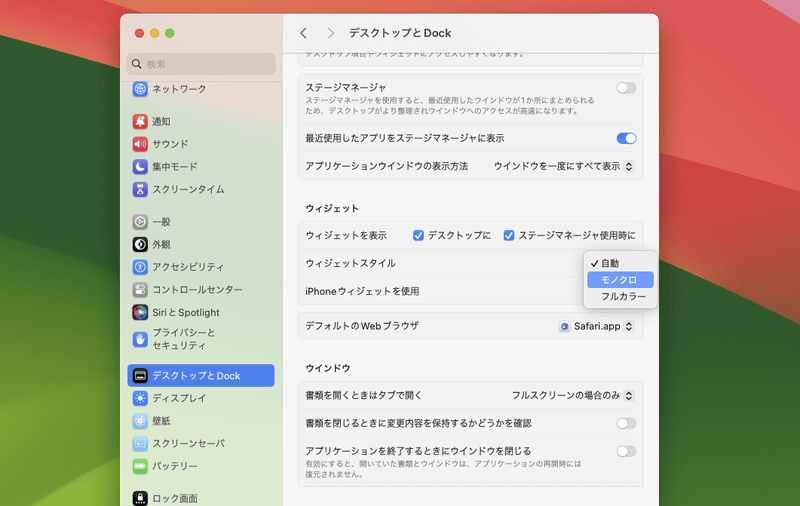Open 集中モード settings label
Screen dimensions: 800x506
(x=174, y=166)
